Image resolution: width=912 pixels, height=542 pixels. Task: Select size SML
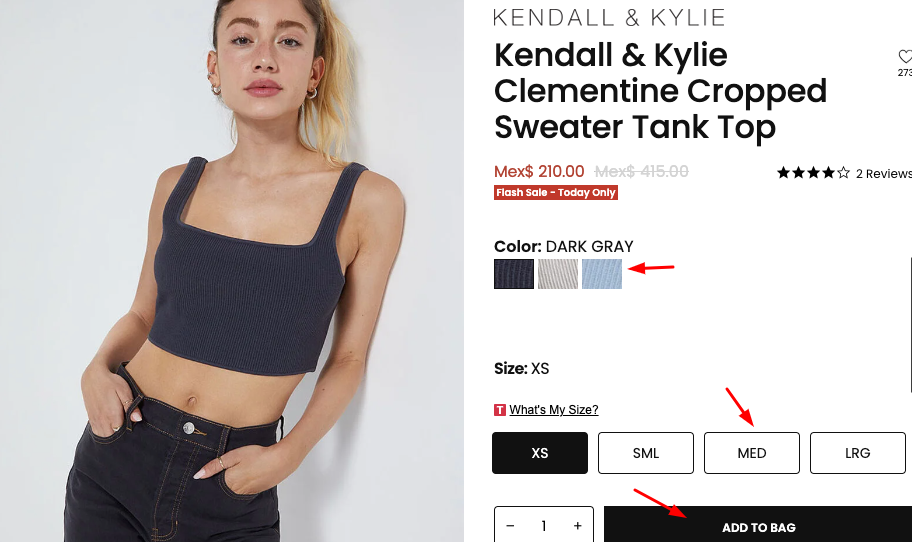click(x=646, y=453)
